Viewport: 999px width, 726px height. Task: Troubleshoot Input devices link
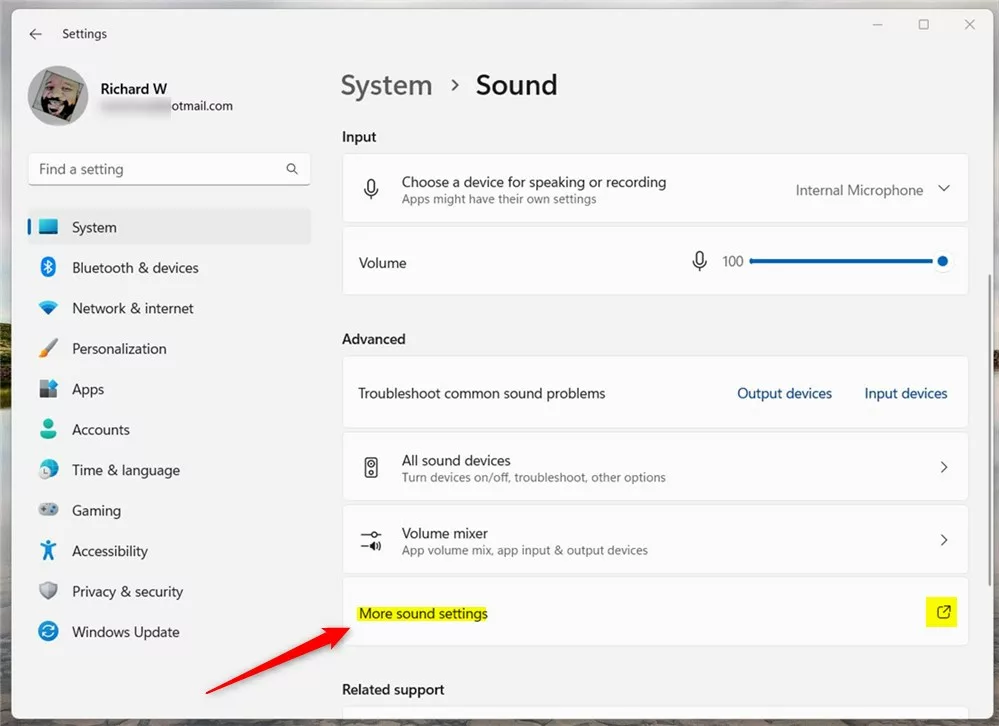pos(905,394)
